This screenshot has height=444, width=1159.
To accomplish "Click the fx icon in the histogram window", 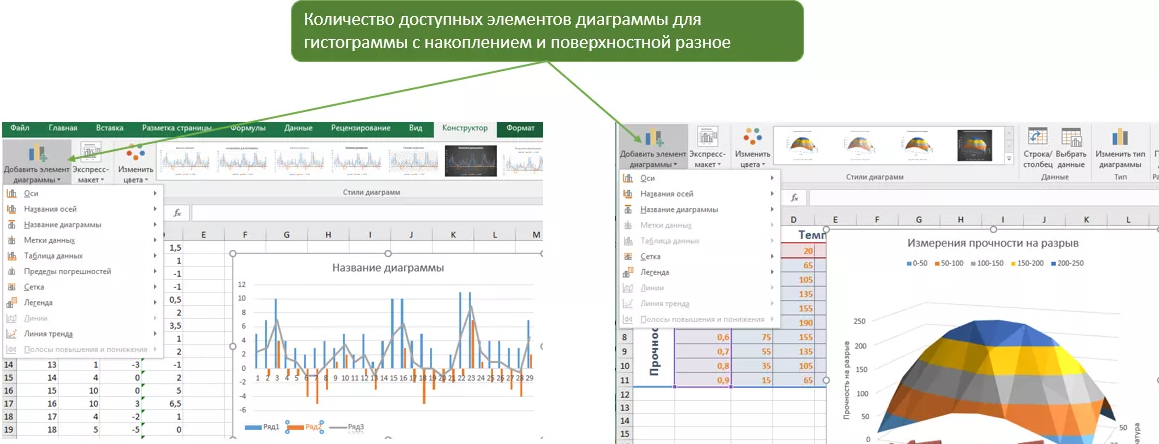I will (x=177, y=213).
